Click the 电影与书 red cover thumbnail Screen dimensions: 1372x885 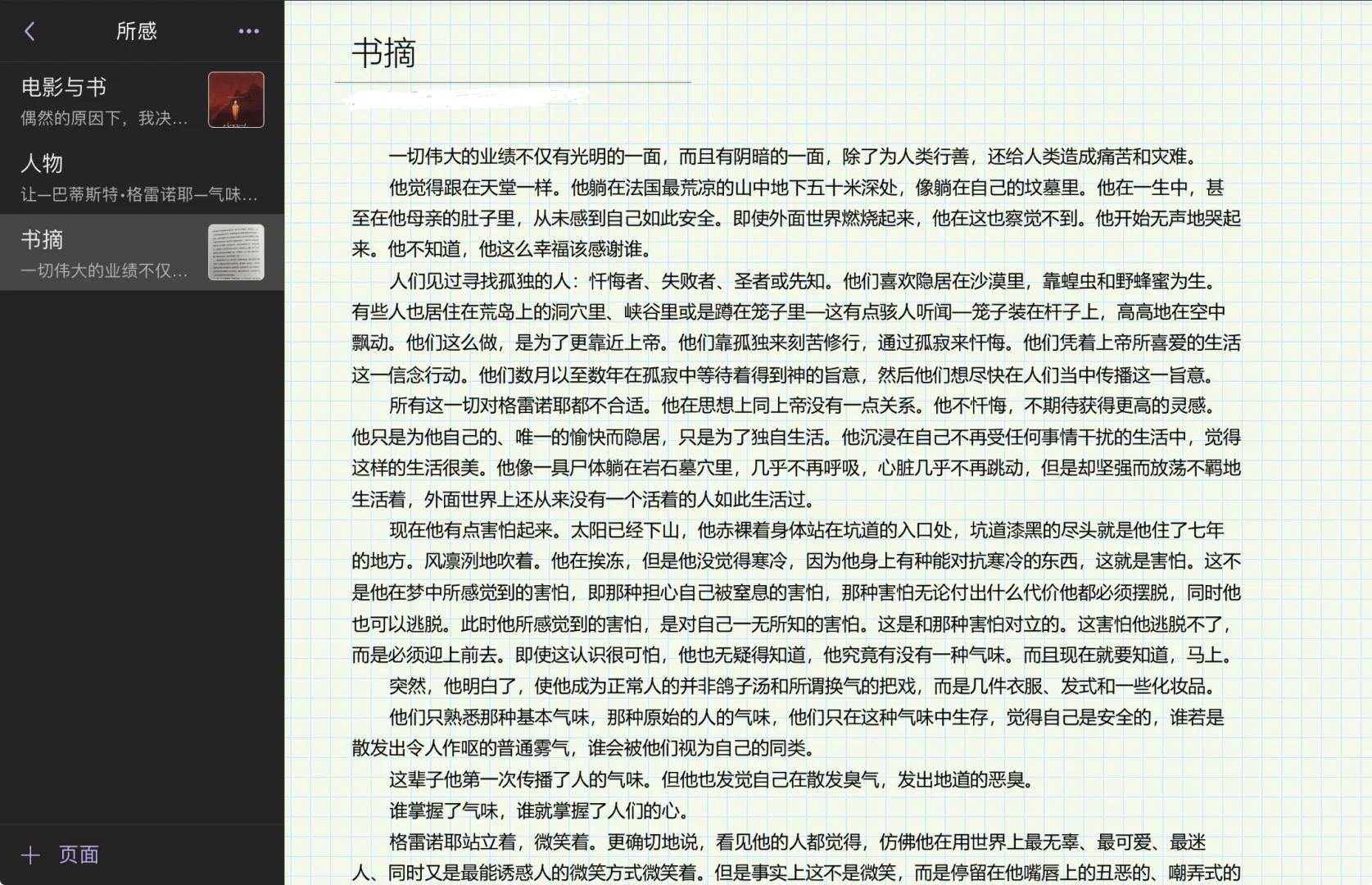[x=236, y=100]
